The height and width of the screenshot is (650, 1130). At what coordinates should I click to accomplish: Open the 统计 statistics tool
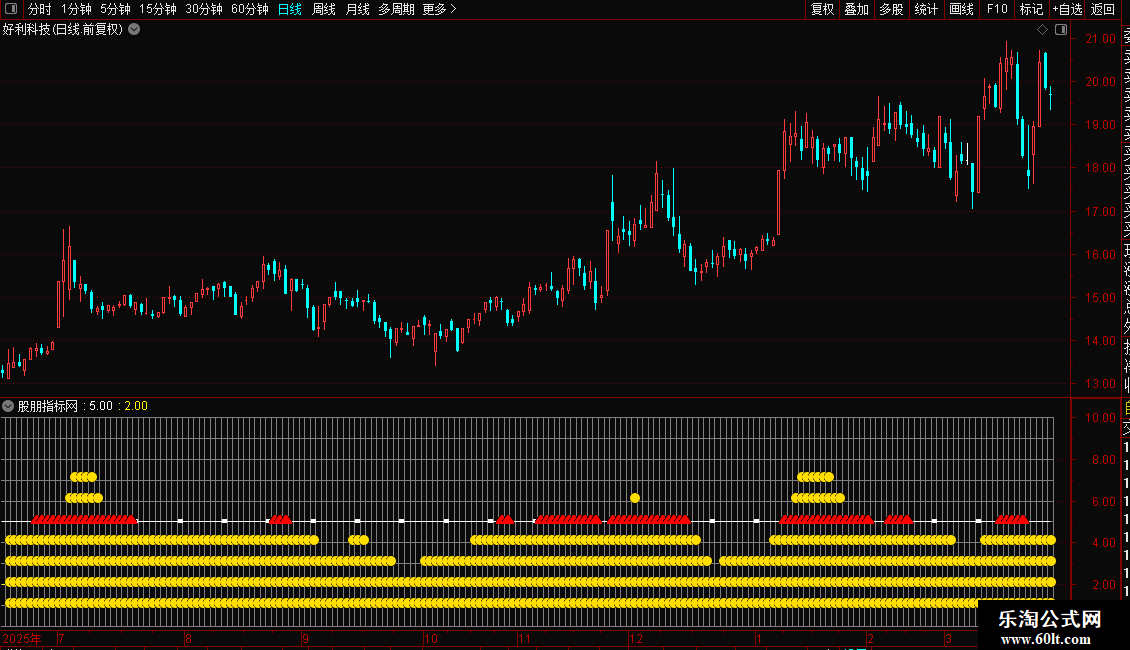point(926,9)
